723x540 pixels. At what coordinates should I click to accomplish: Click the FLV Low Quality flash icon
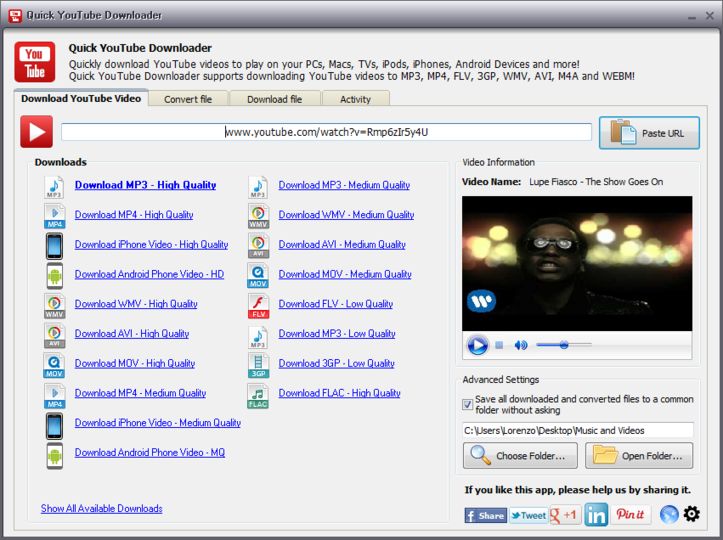click(x=258, y=306)
